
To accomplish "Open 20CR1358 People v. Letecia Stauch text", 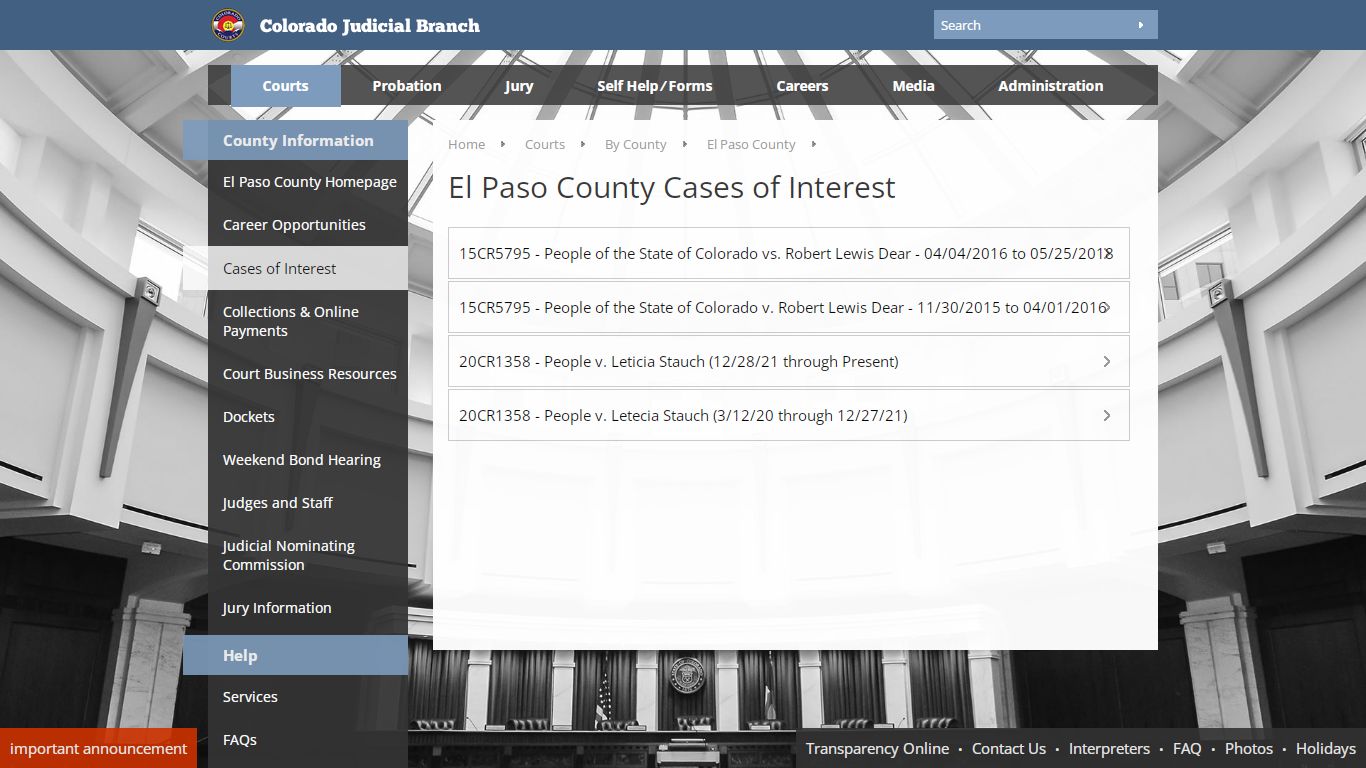I will [x=683, y=415].
